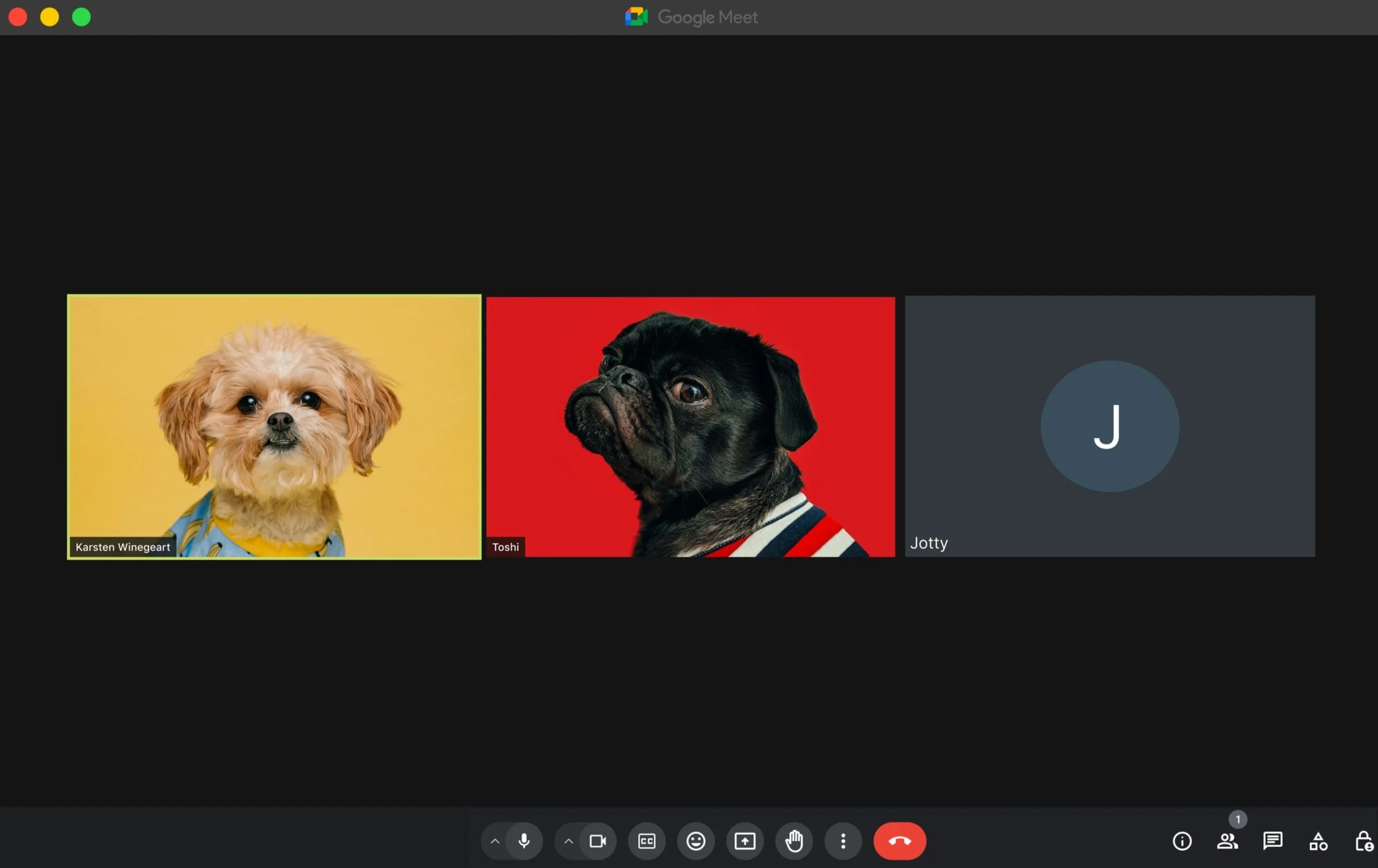This screenshot has height=868, width=1378.
Task: Open the in-call chat
Action: coord(1273,841)
